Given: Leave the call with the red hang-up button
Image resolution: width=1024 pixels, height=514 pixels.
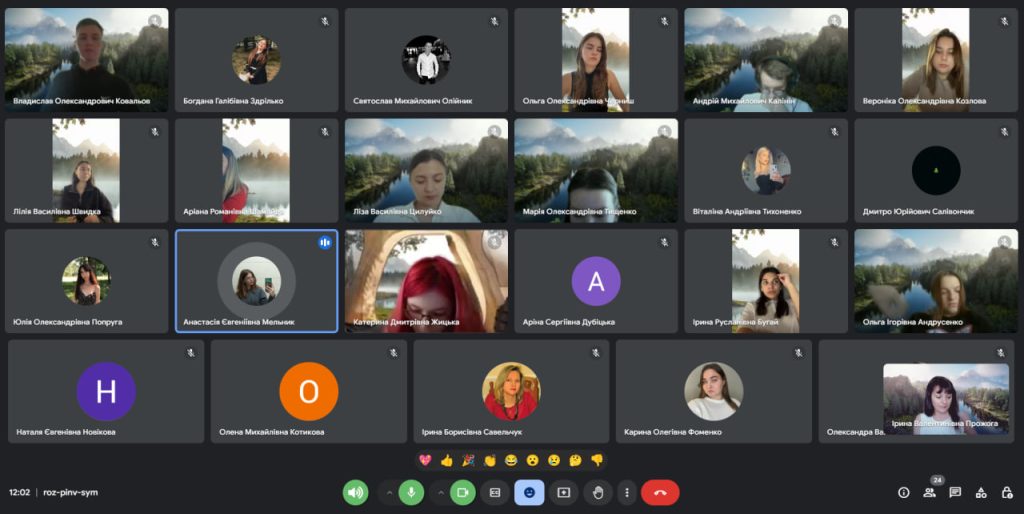Looking at the screenshot, I should click(660, 492).
